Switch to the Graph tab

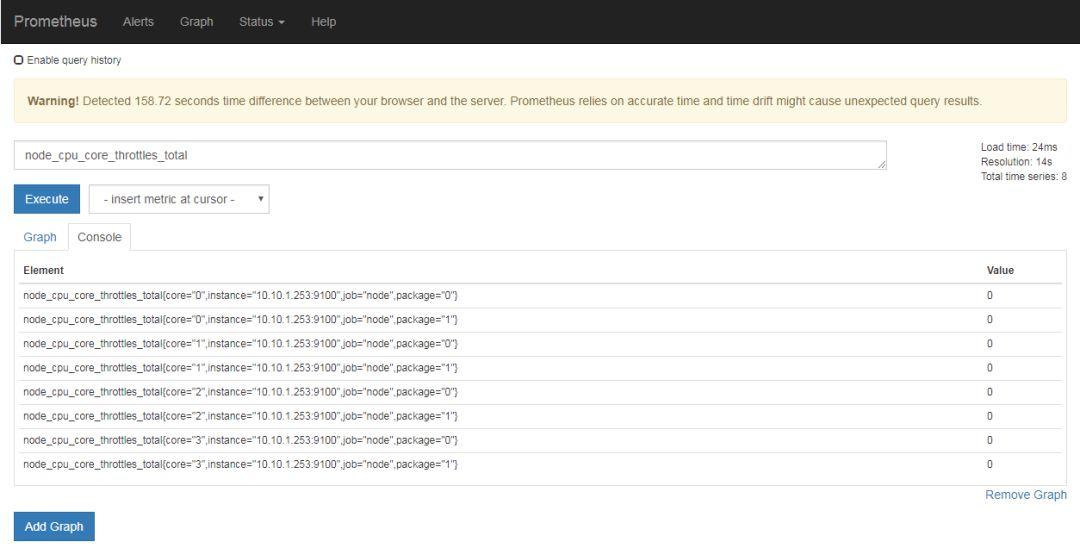[40, 237]
